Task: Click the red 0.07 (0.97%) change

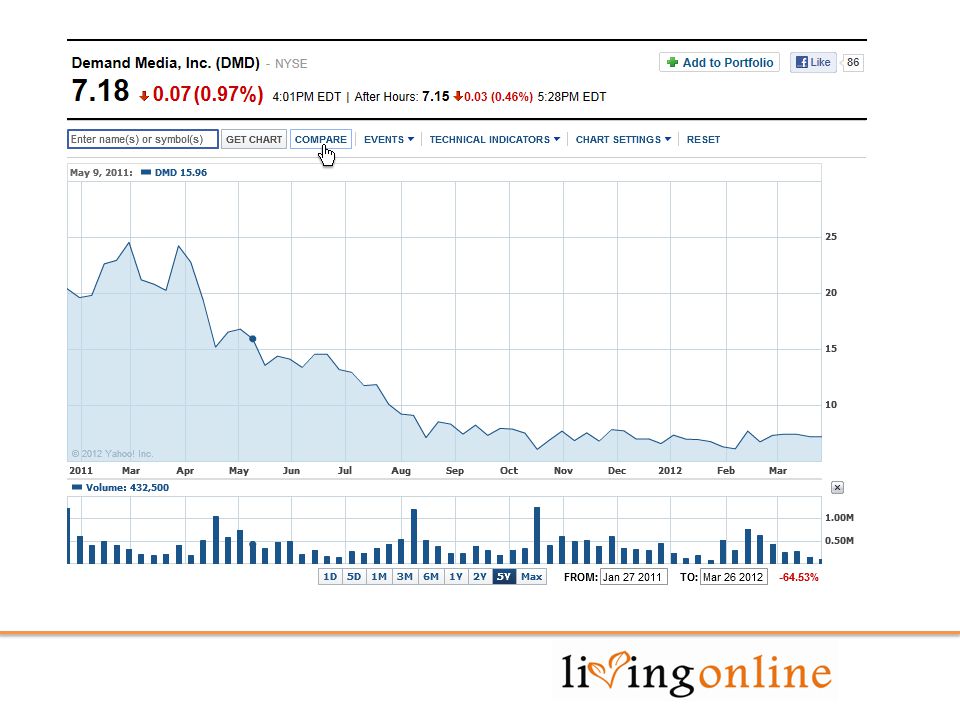Action: [x=201, y=94]
